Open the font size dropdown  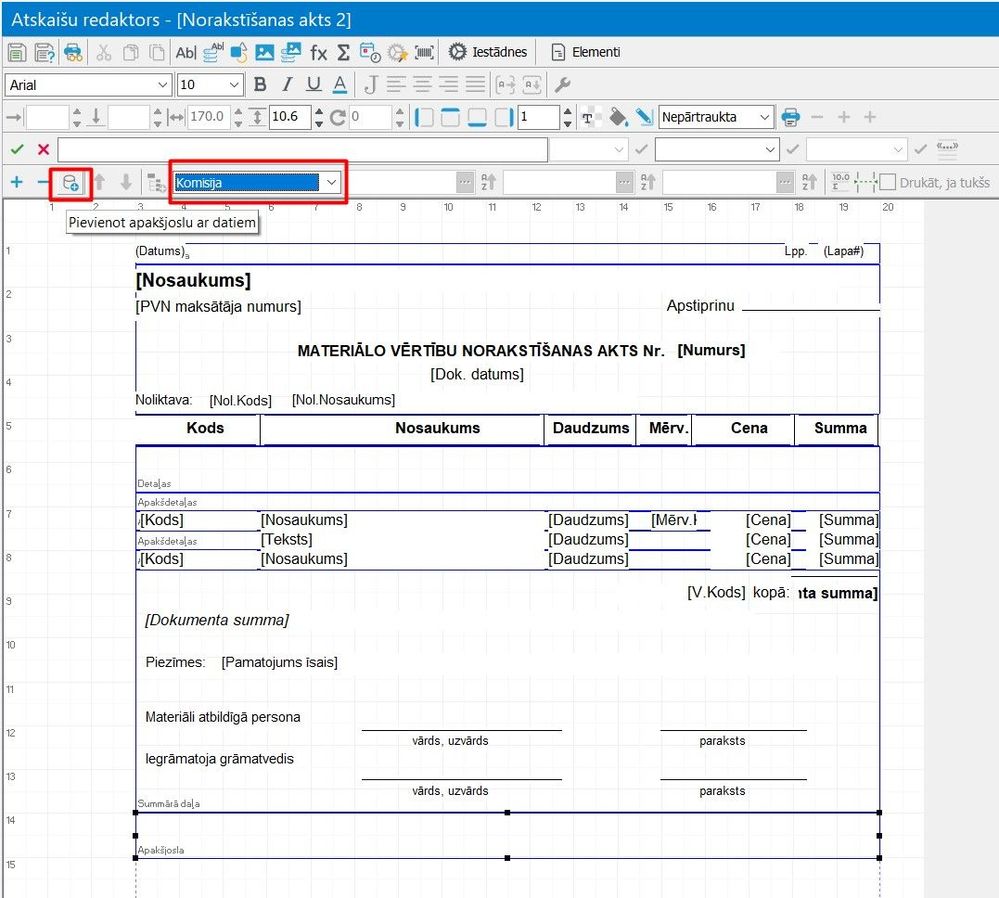pyautogui.click(x=235, y=85)
